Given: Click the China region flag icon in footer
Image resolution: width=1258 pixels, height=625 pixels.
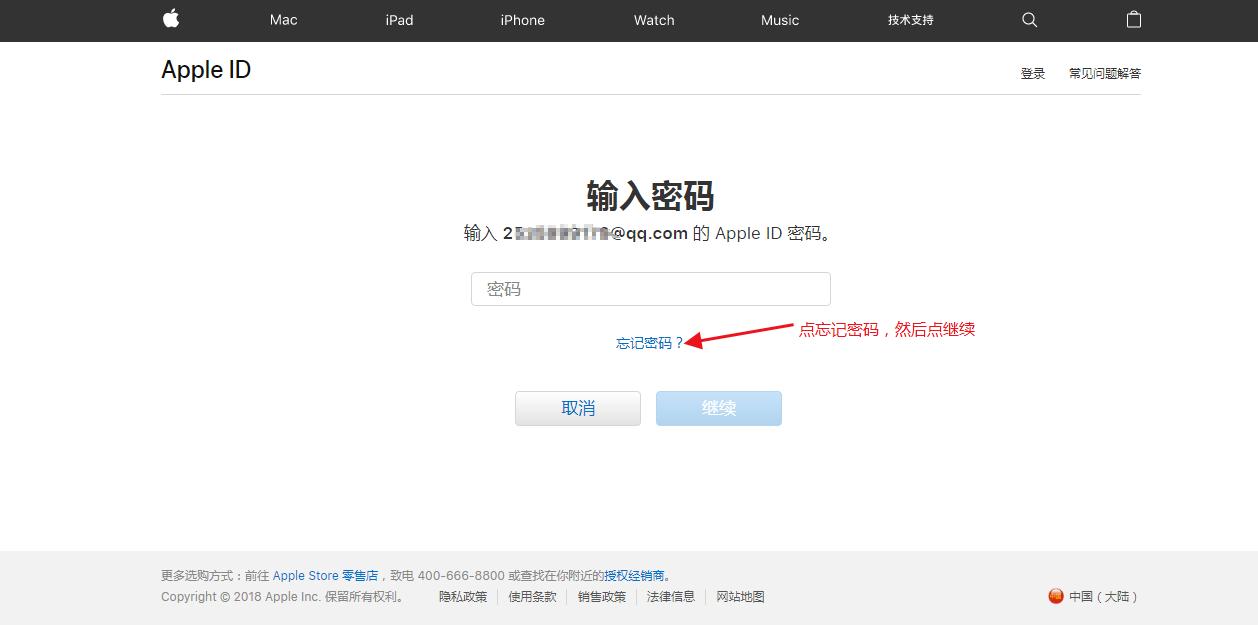Looking at the screenshot, I should (x=1056, y=596).
